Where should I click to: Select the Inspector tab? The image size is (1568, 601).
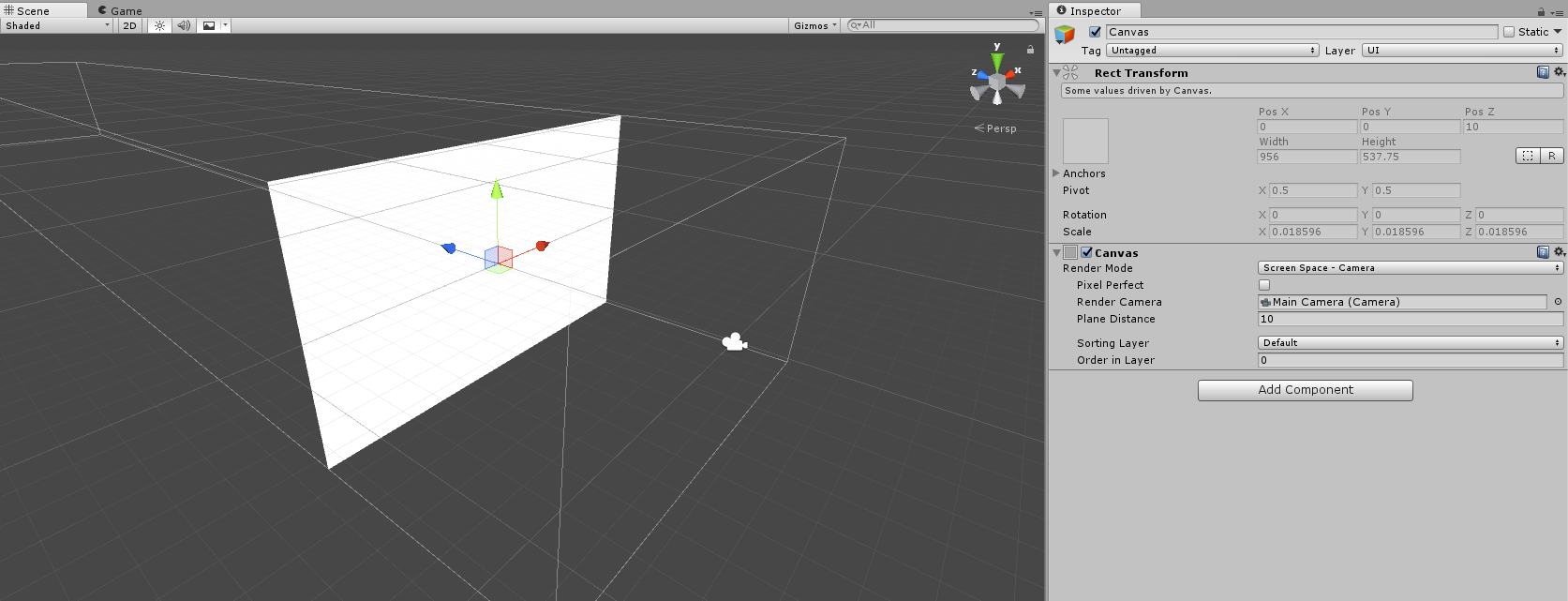[1094, 10]
